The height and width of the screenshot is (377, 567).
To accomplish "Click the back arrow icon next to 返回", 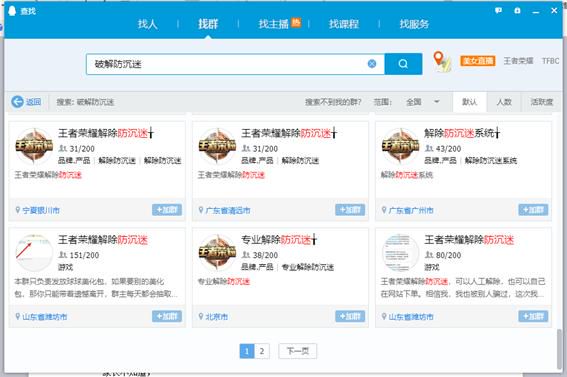I will (x=17, y=102).
